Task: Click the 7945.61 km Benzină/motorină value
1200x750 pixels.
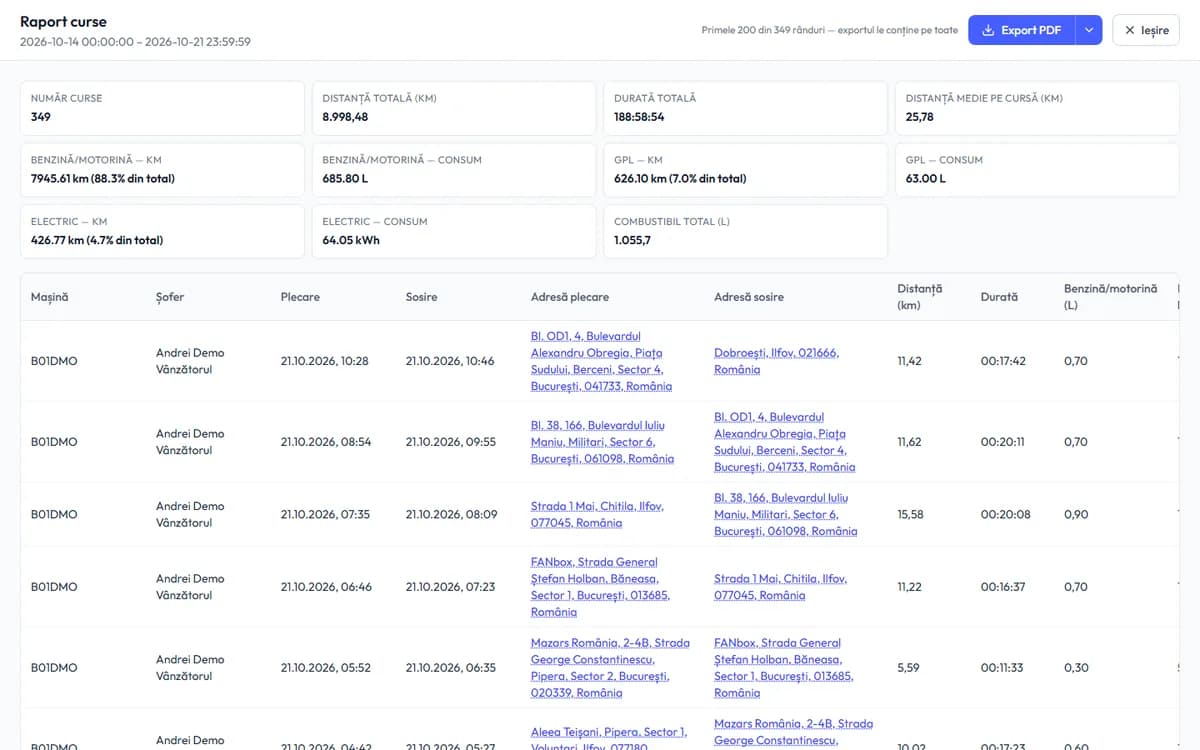Action: pos(103,178)
